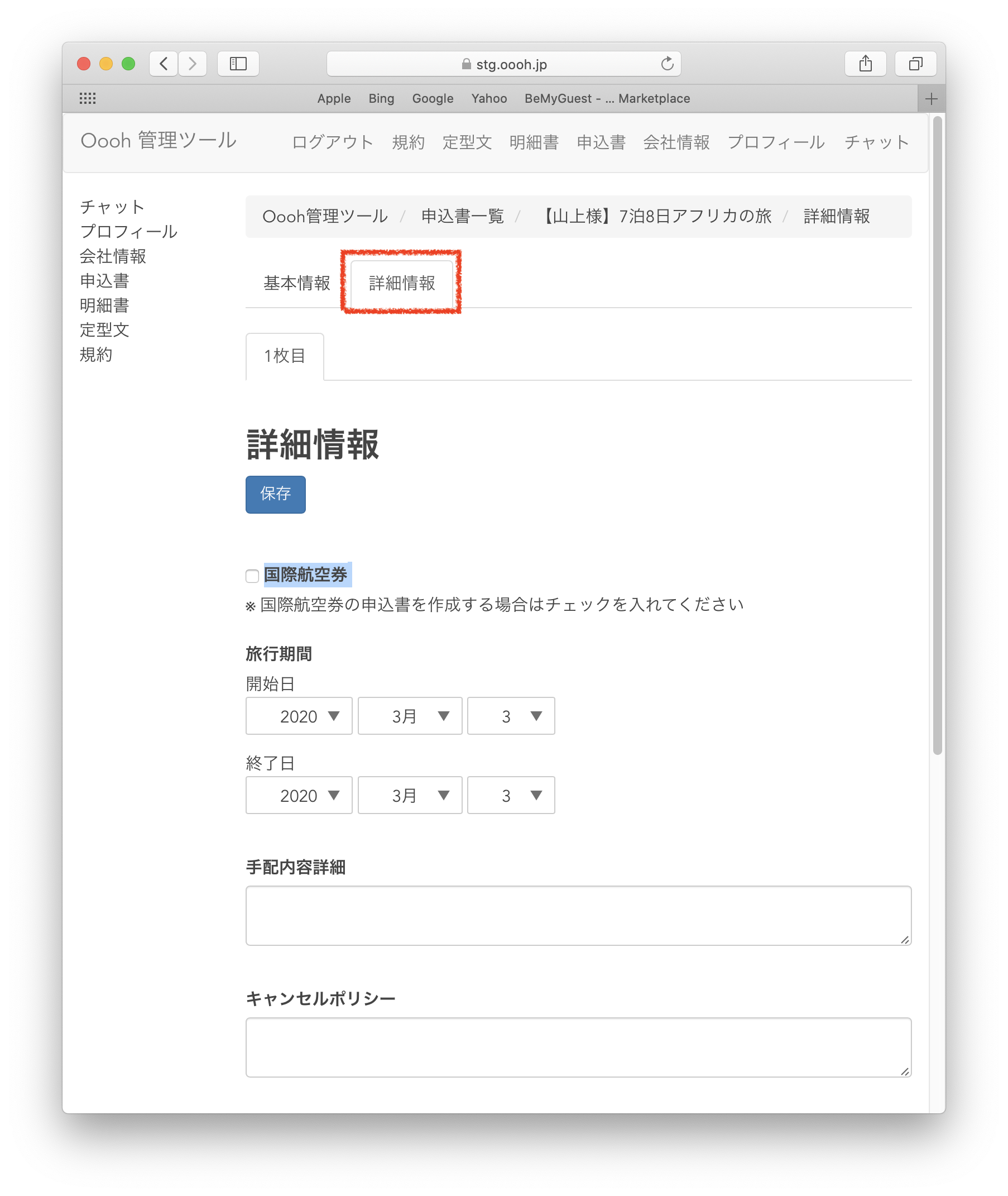Toggle the Safari sidebar button
This screenshot has width=1008, height=1196.
coord(238,64)
